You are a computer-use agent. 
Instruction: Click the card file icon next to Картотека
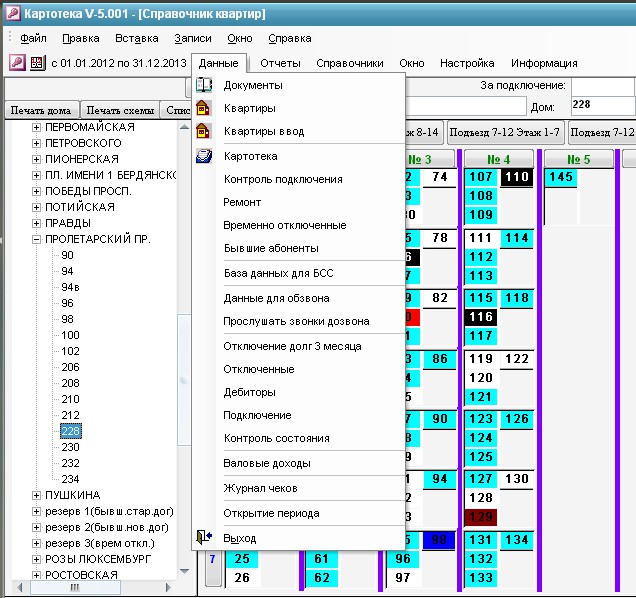204,156
